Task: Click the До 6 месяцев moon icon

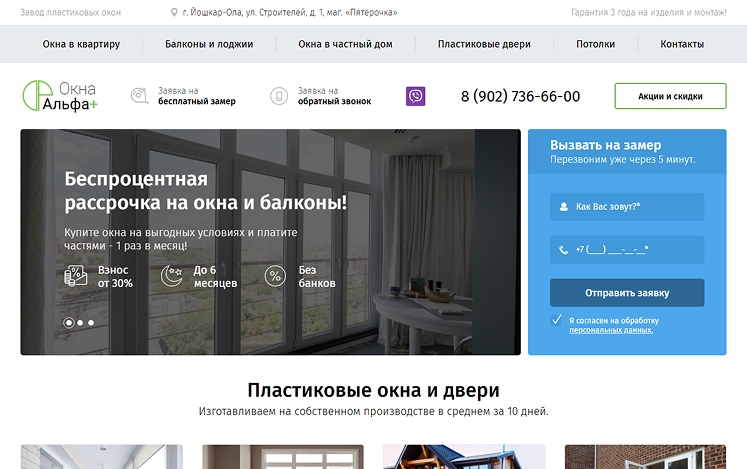Action: [x=172, y=276]
